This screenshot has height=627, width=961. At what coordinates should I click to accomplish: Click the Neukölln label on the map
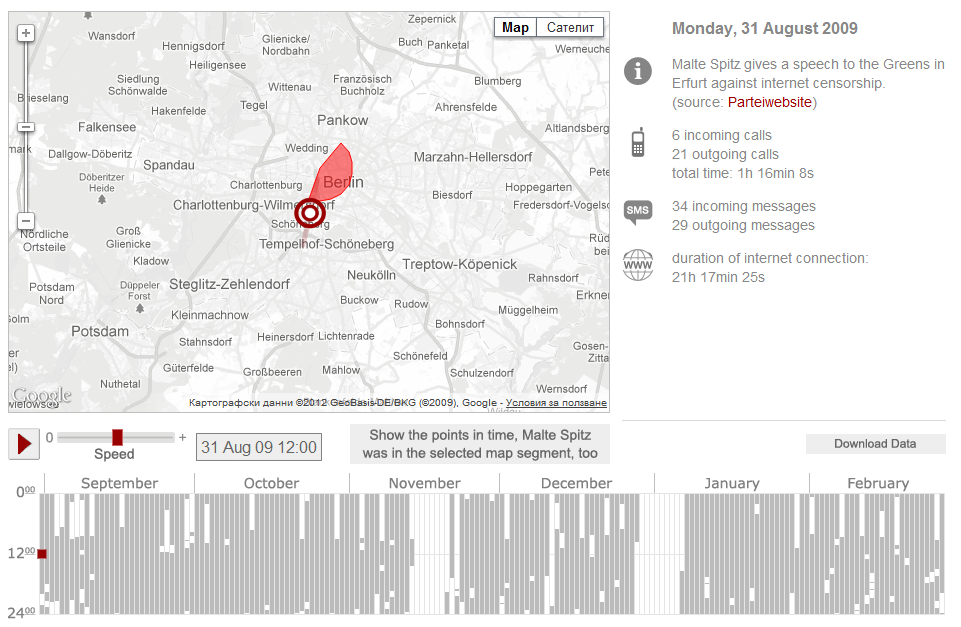tap(371, 275)
